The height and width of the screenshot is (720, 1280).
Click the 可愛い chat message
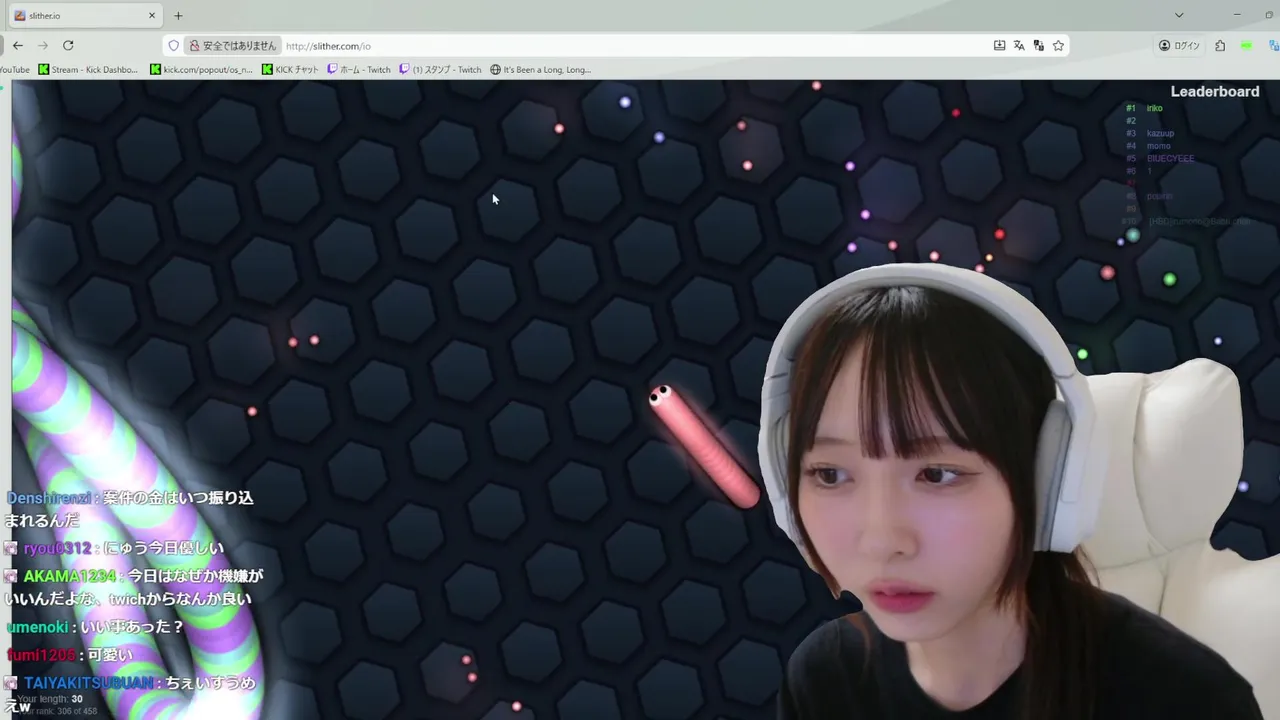(x=110, y=655)
